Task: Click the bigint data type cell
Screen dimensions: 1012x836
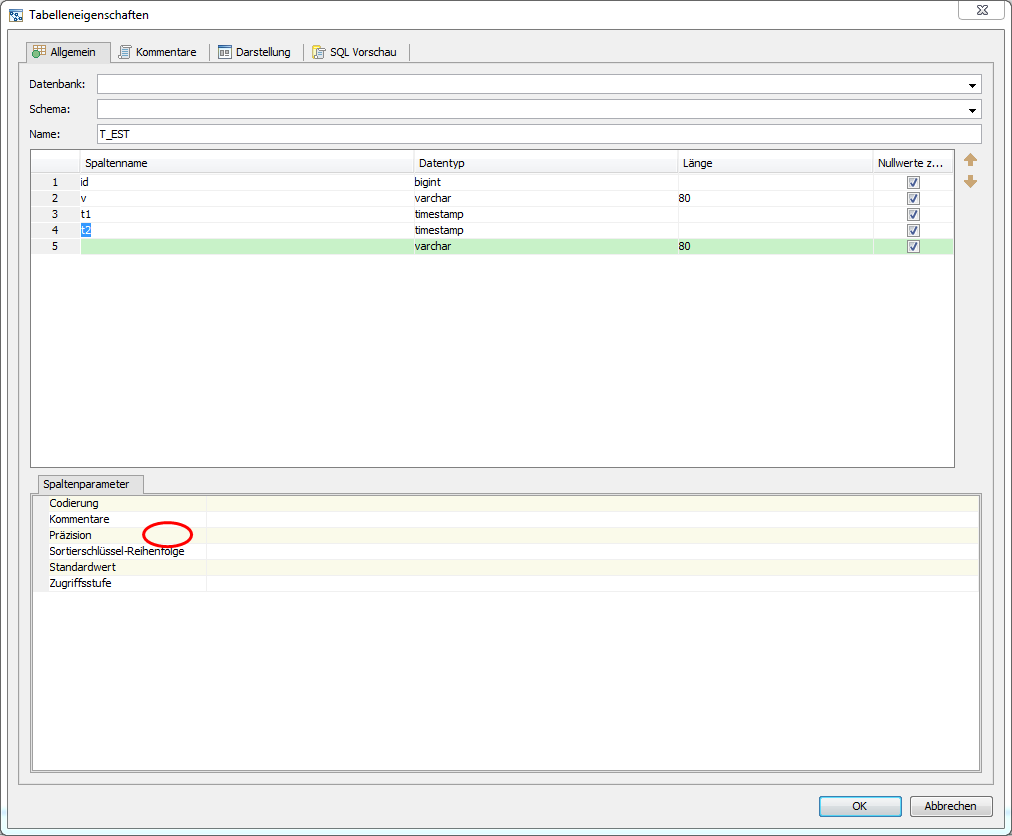Action: click(x=545, y=182)
